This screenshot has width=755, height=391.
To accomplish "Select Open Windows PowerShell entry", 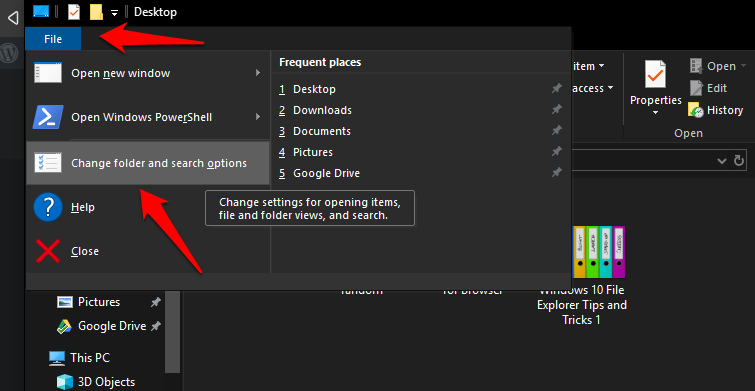I will (x=147, y=117).
